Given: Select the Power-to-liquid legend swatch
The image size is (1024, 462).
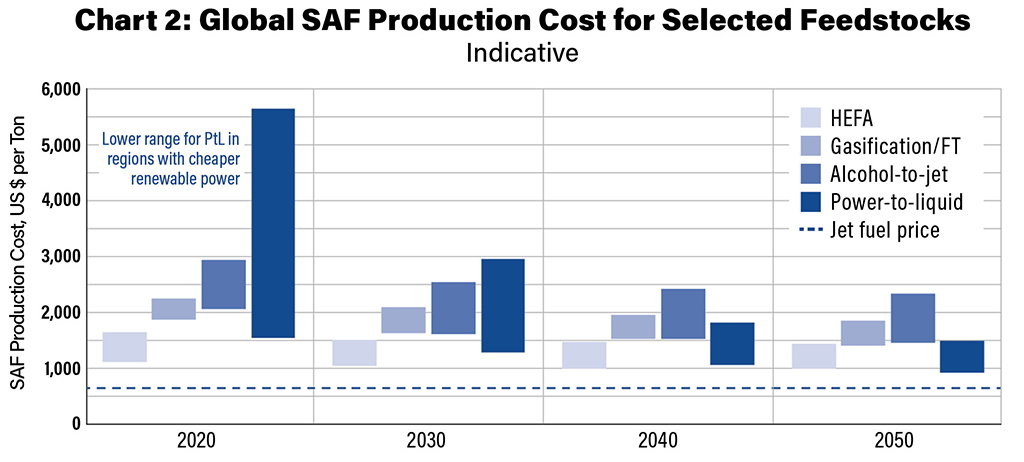Looking at the screenshot, I should click(x=810, y=202).
